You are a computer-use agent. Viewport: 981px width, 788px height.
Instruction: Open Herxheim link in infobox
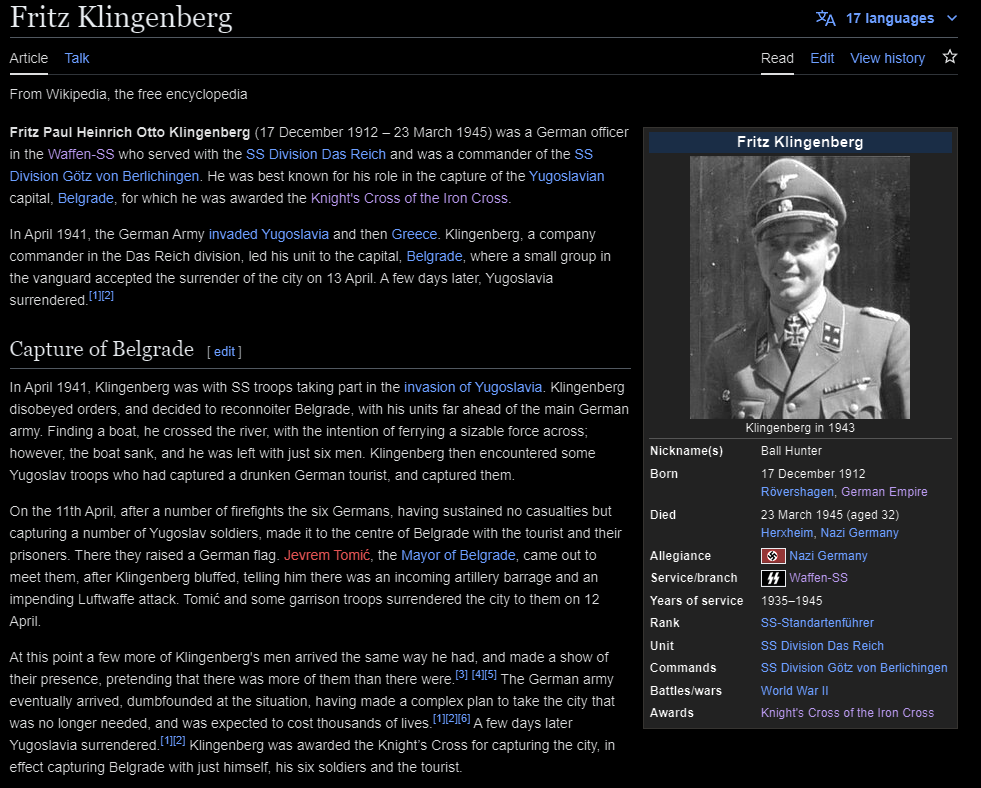click(786, 533)
